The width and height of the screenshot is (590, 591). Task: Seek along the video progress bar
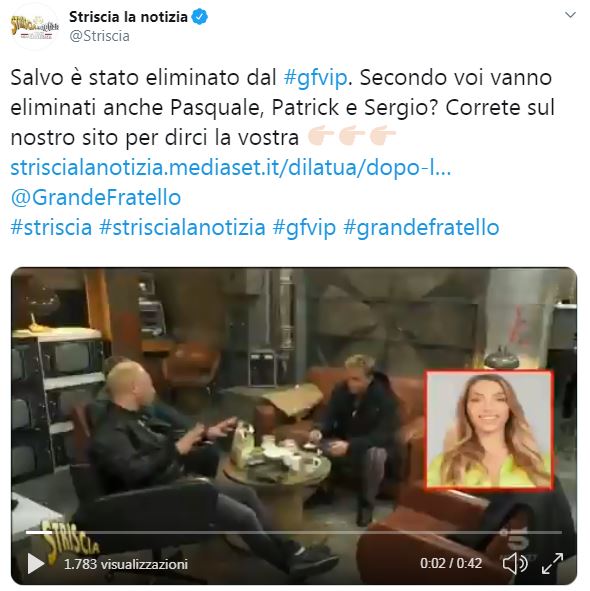coord(294,532)
